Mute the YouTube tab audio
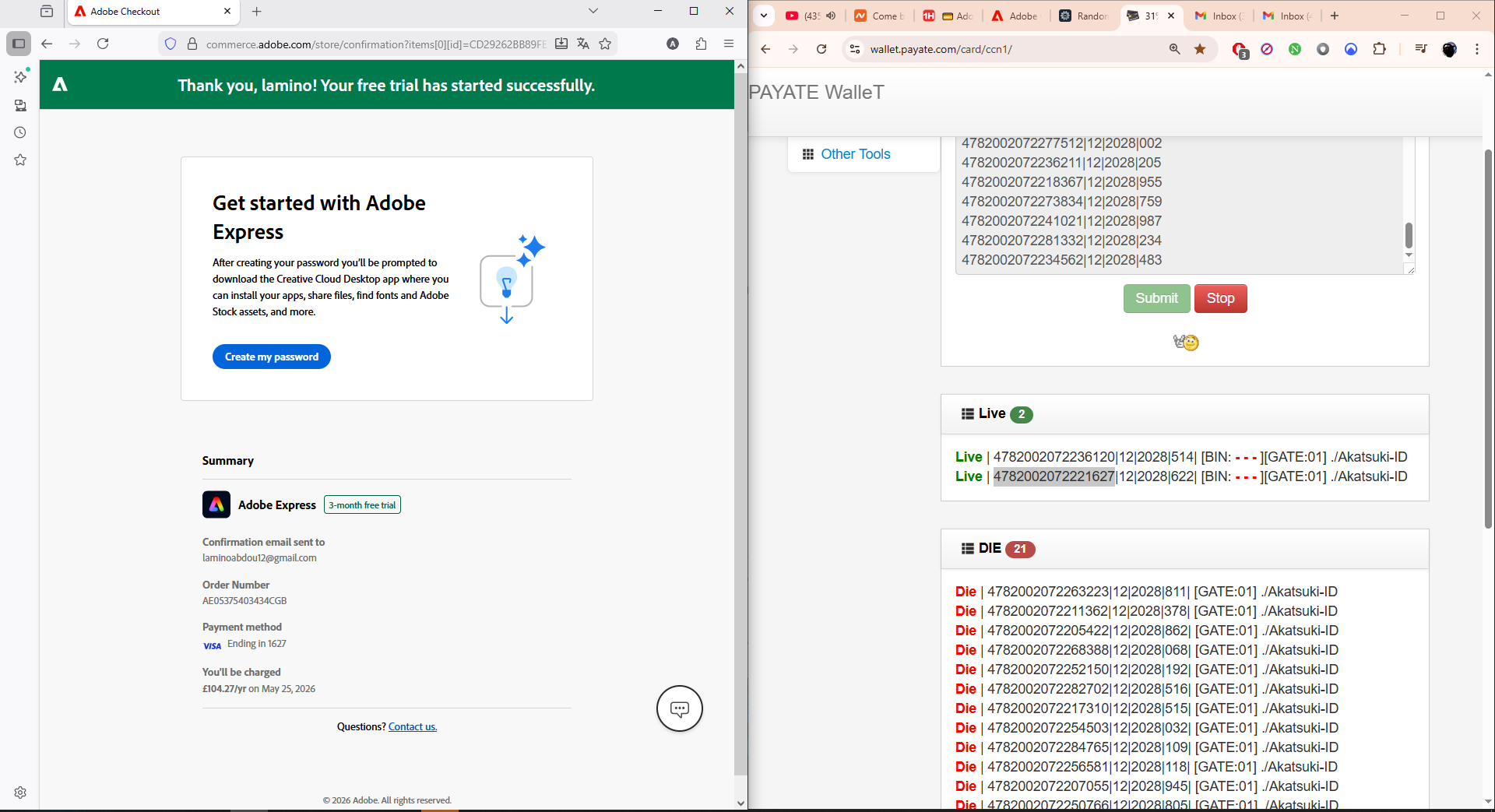Image resolution: width=1495 pixels, height=812 pixels. (831, 16)
